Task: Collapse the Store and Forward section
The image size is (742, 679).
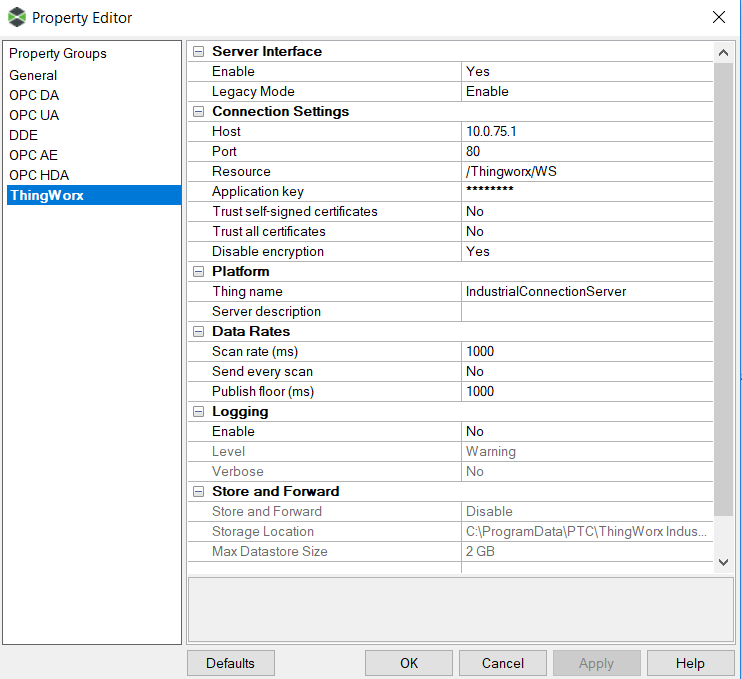Action: [x=199, y=492]
